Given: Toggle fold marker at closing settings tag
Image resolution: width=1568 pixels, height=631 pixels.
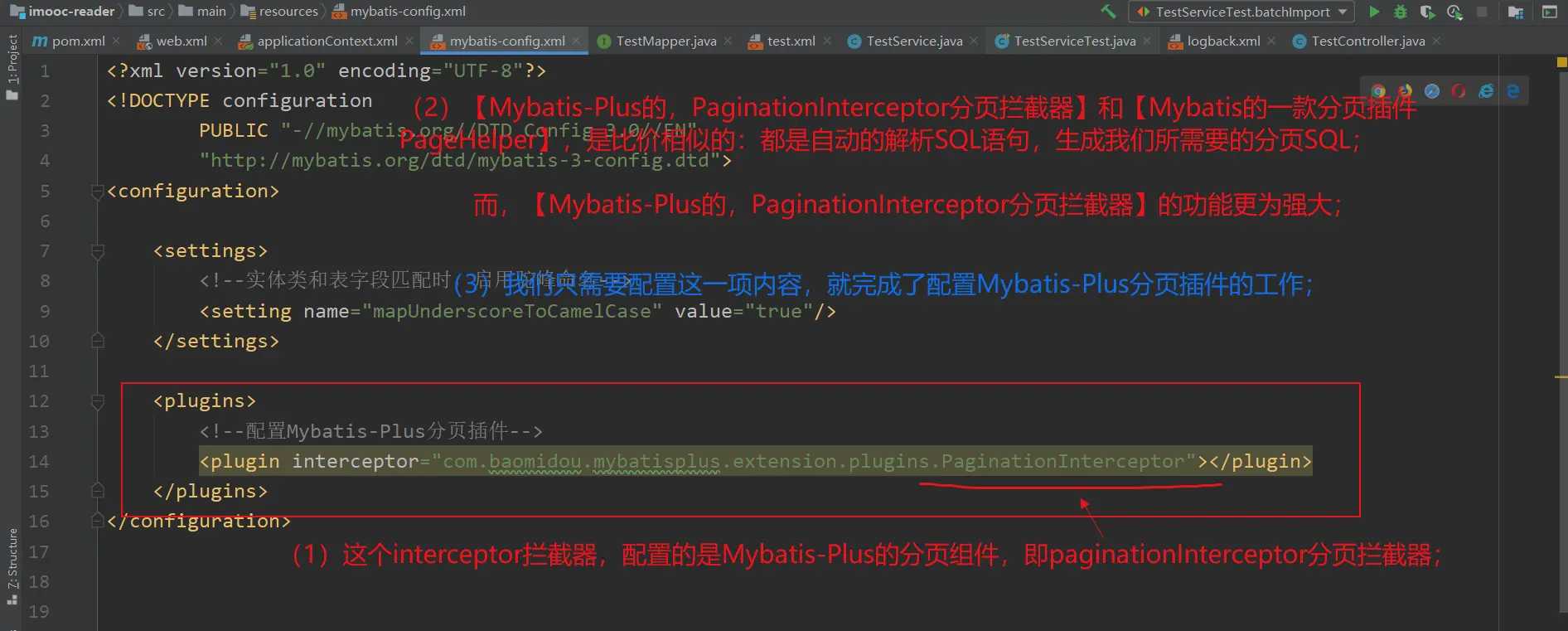Looking at the screenshot, I should (97, 341).
